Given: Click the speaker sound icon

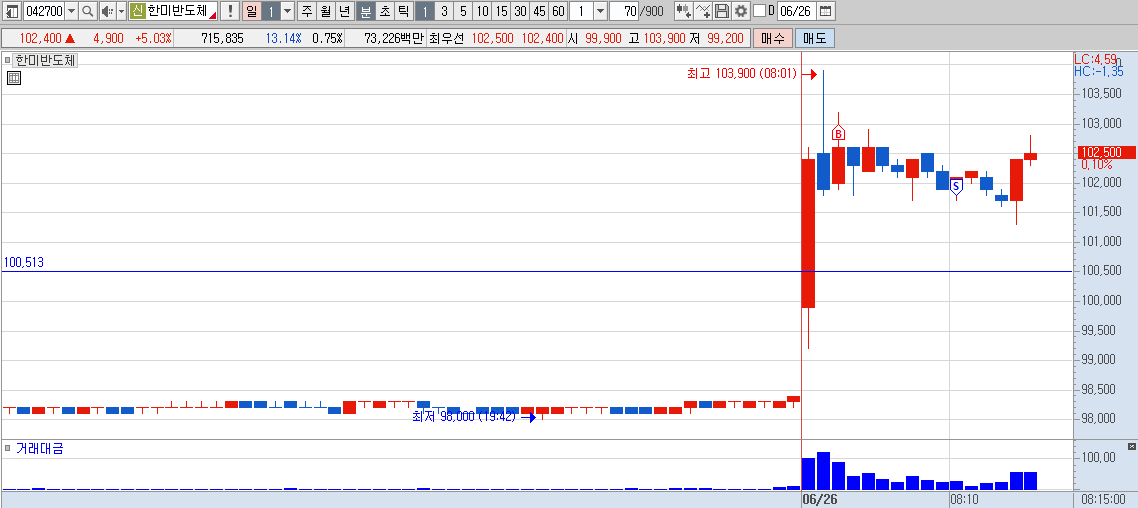Looking at the screenshot, I should (107, 11).
